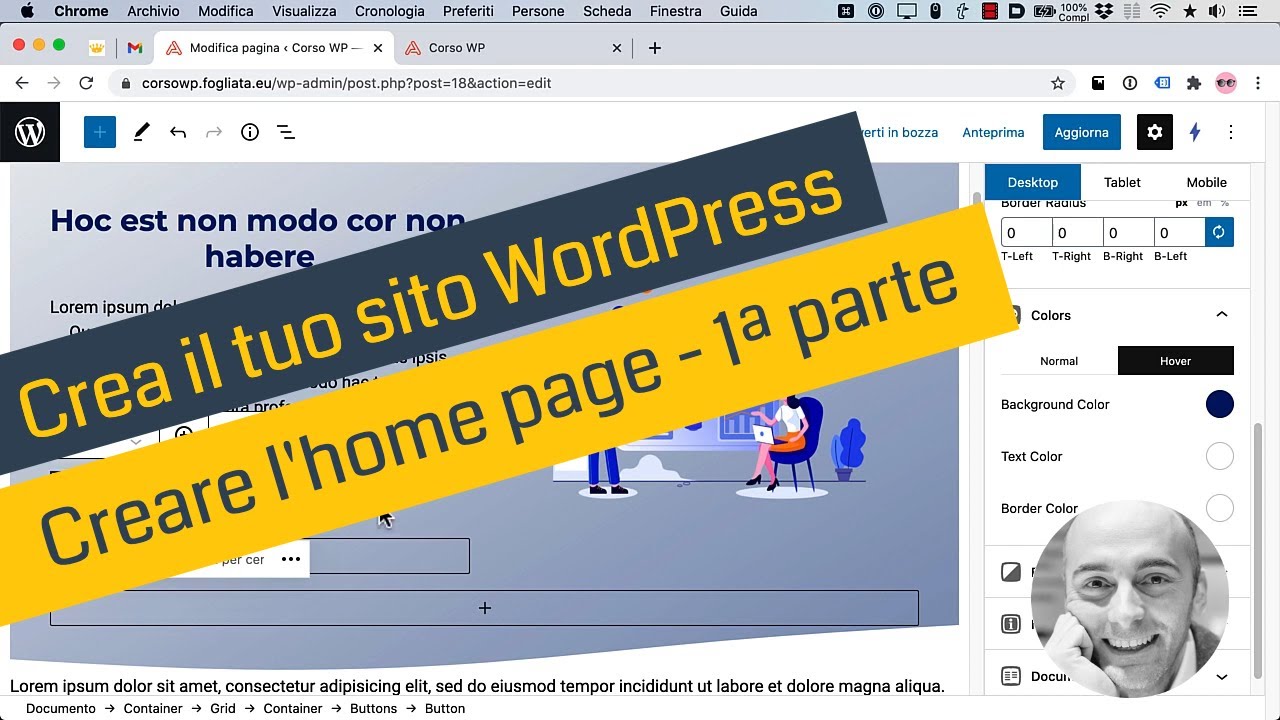The image size is (1280, 720).
Task: Open the Finestra menu
Action: (675, 11)
